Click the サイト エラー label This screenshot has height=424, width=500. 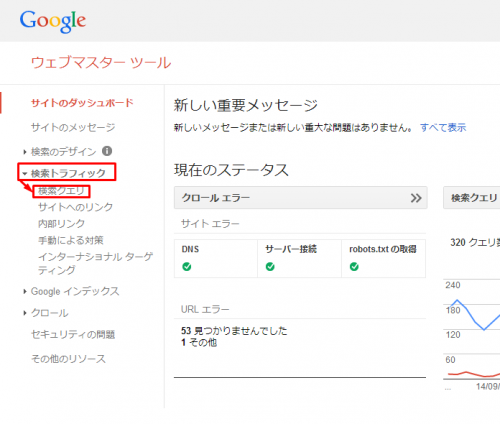coord(210,223)
